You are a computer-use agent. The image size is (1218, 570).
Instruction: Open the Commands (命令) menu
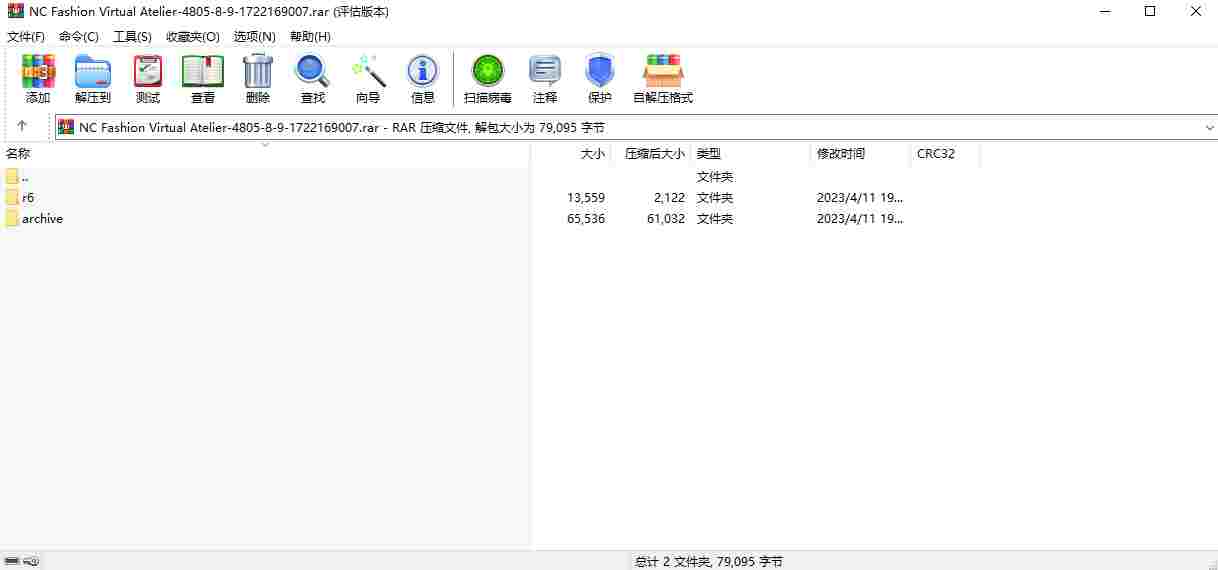(79, 36)
